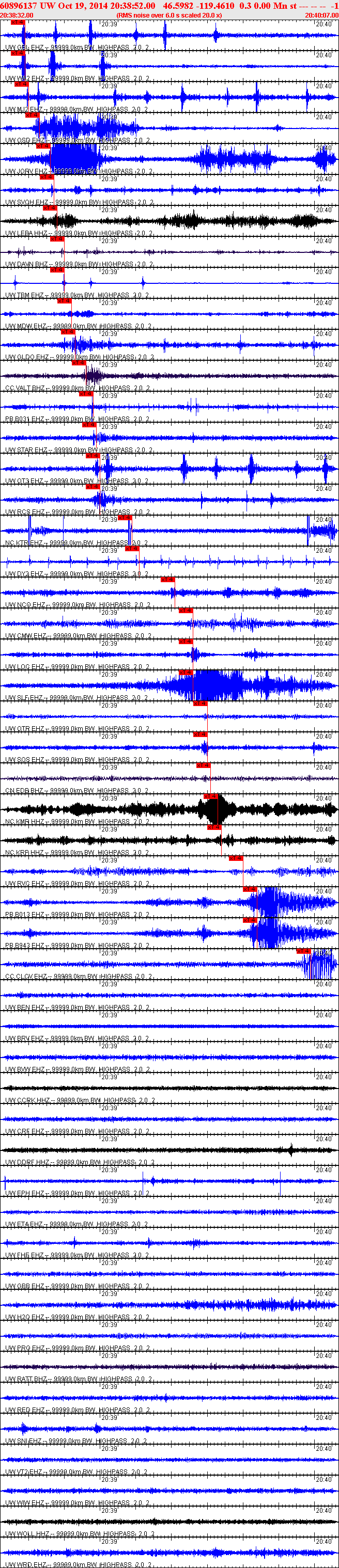Select the 'UW DY2 EHZ' station label
This screenshot has width=339, height=1568.
point(24,574)
